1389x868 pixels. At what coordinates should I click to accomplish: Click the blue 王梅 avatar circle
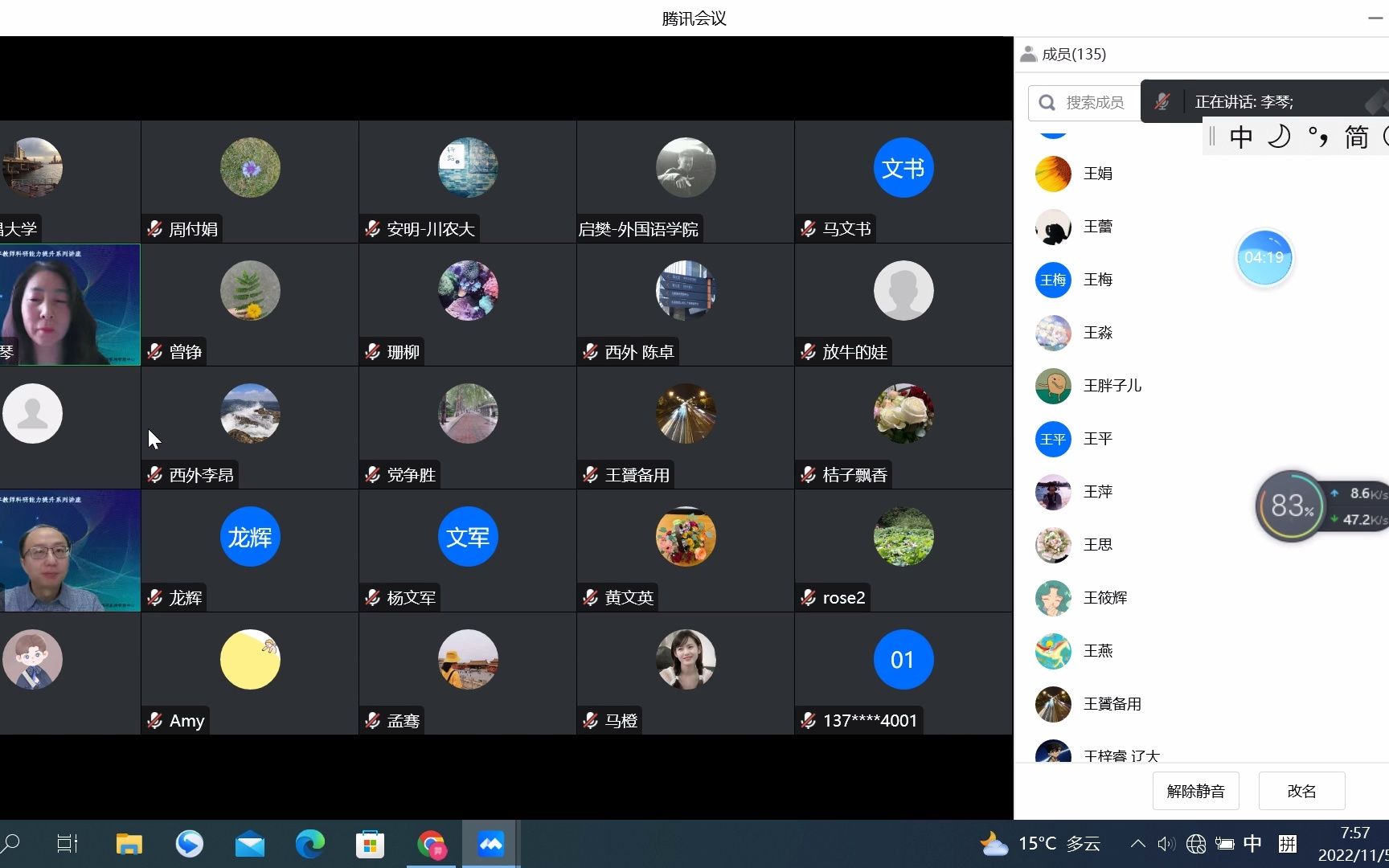click(1053, 280)
